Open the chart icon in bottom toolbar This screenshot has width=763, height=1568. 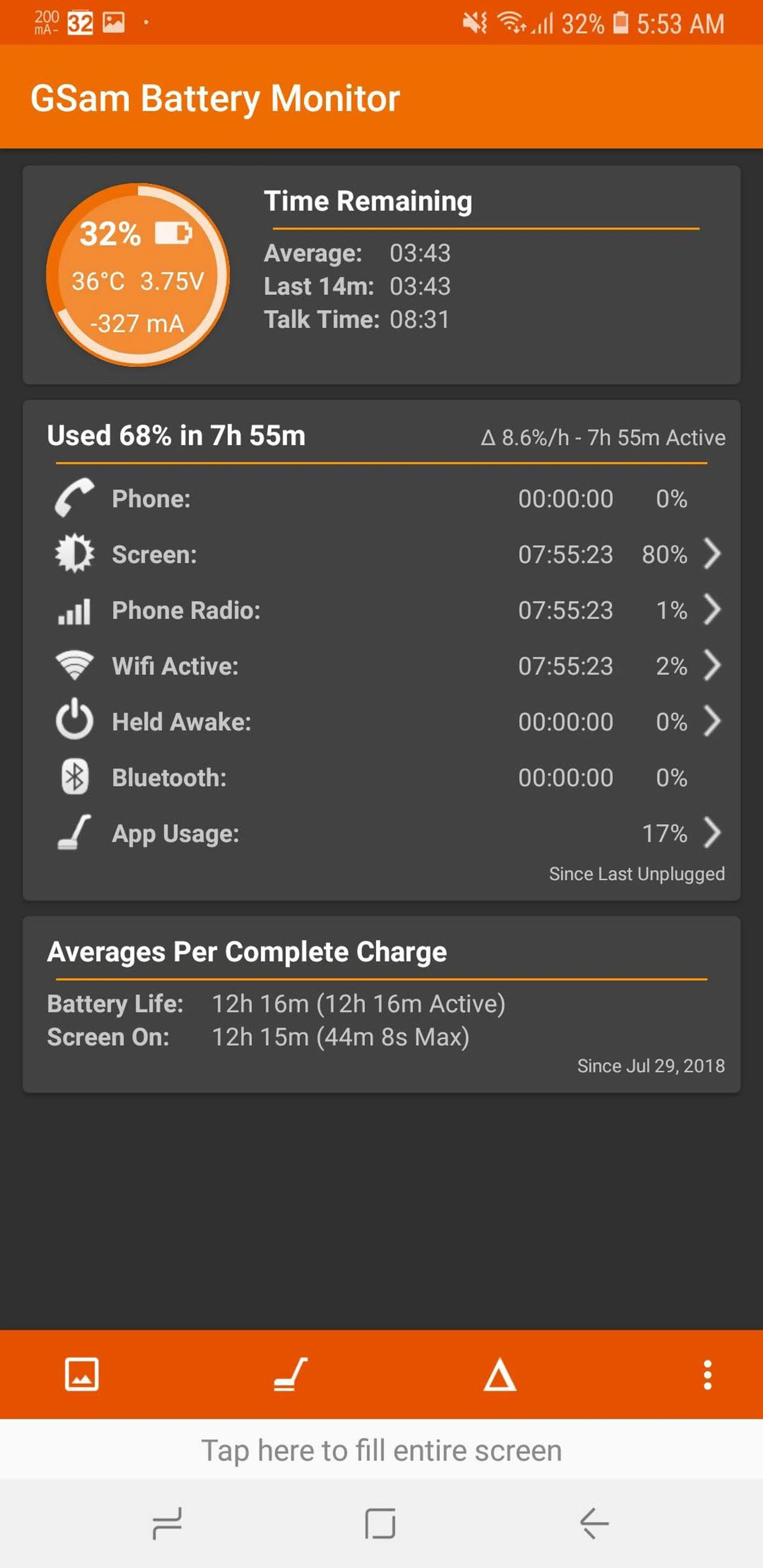click(x=81, y=1374)
